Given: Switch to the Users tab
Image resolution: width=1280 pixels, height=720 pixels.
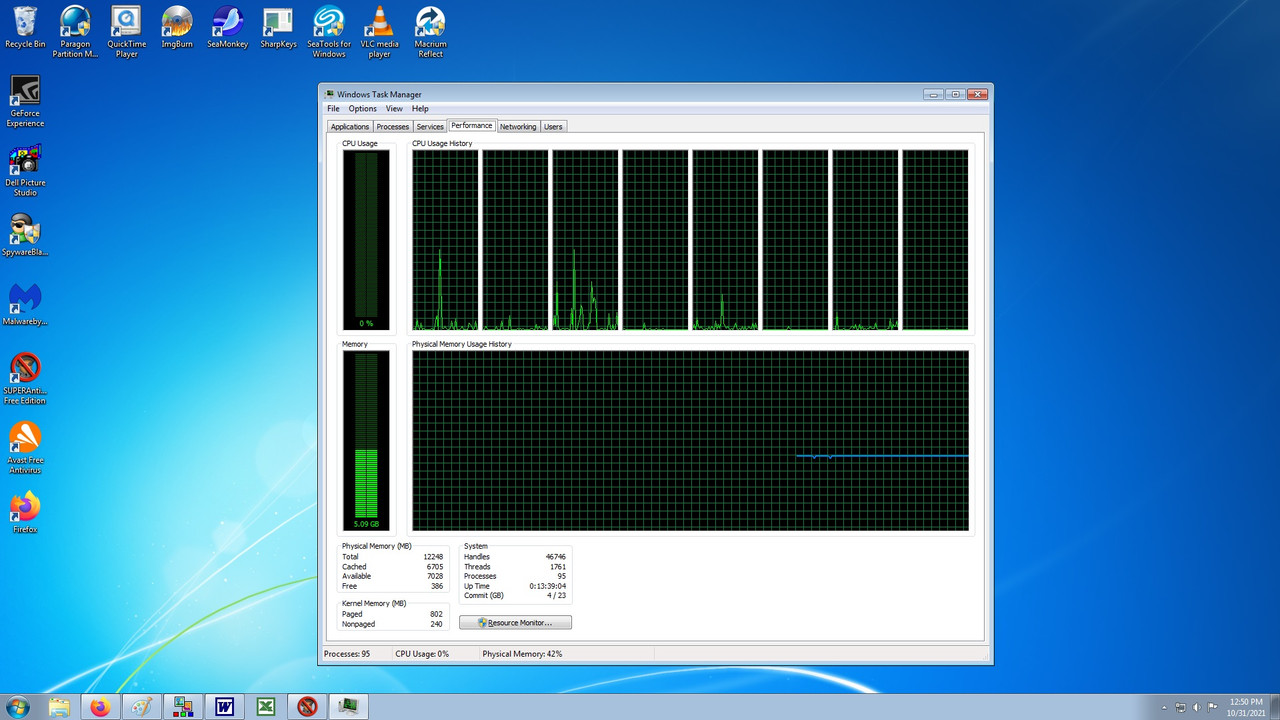Looking at the screenshot, I should (553, 127).
